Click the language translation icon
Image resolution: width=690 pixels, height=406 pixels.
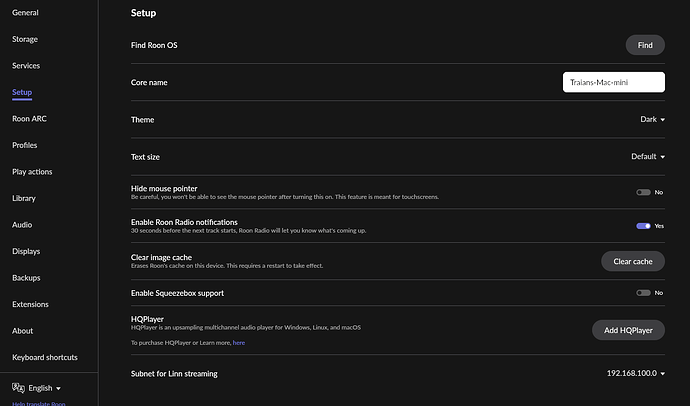coord(17,387)
